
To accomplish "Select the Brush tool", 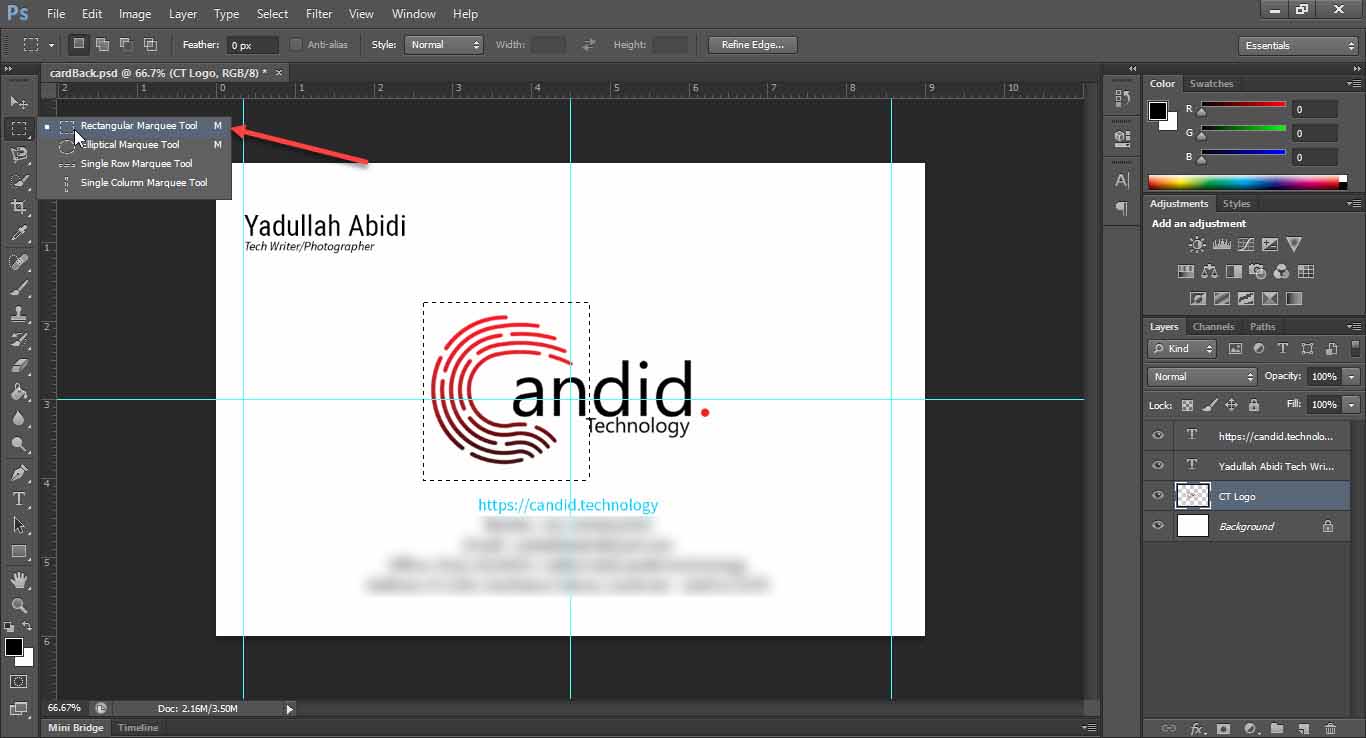I will pyautogui.click(x=19, y=288).
